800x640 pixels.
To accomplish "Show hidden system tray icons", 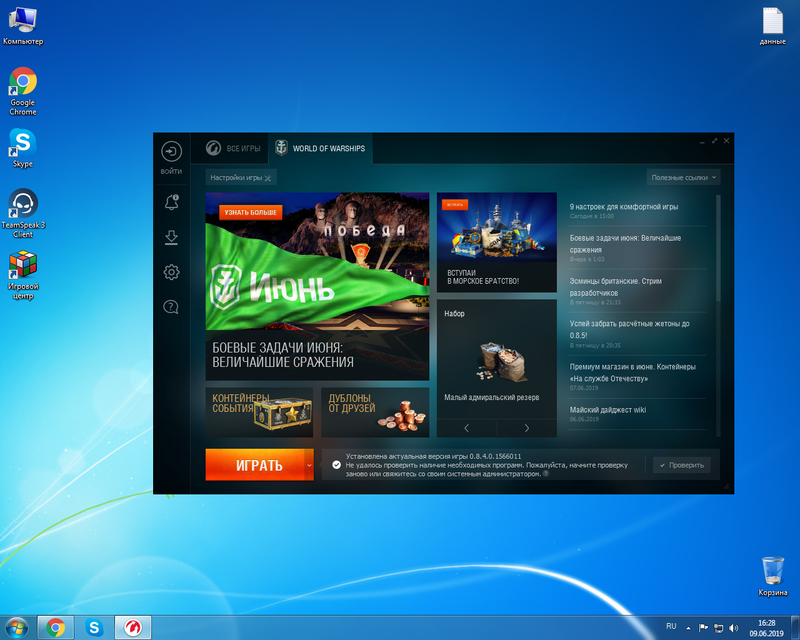I will 688,628.
